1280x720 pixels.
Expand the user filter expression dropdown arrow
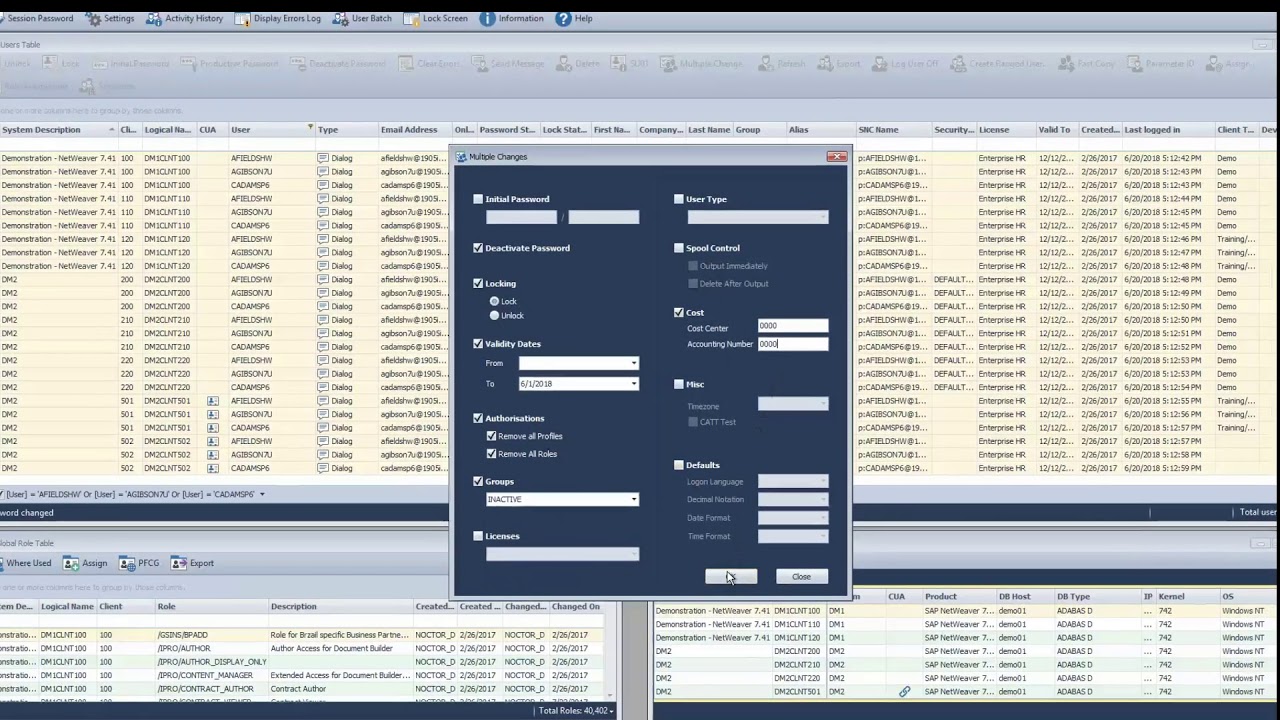[x=262, y=494]
